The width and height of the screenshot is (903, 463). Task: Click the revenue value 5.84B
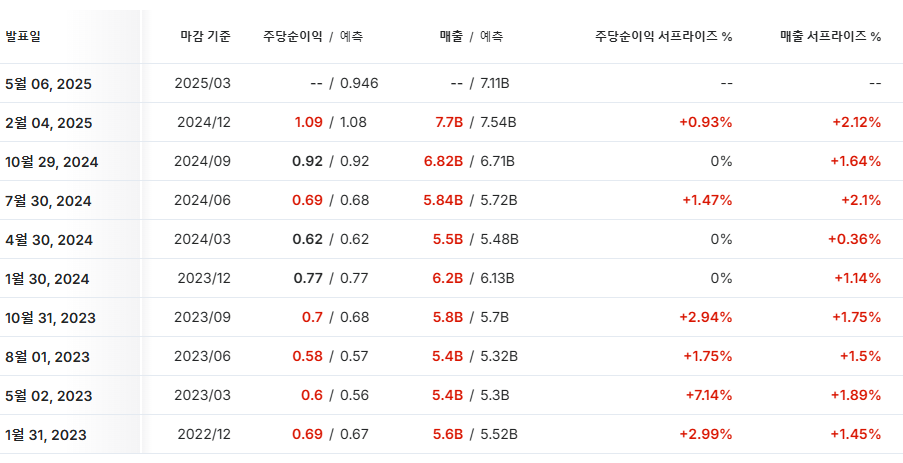click(x=443, y=200)
